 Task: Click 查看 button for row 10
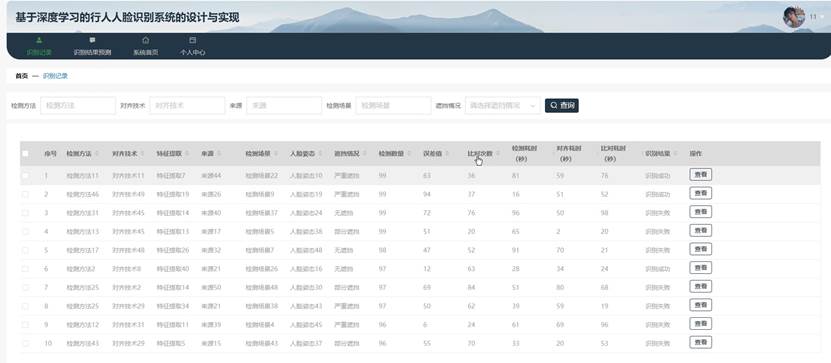click(701, 342)
